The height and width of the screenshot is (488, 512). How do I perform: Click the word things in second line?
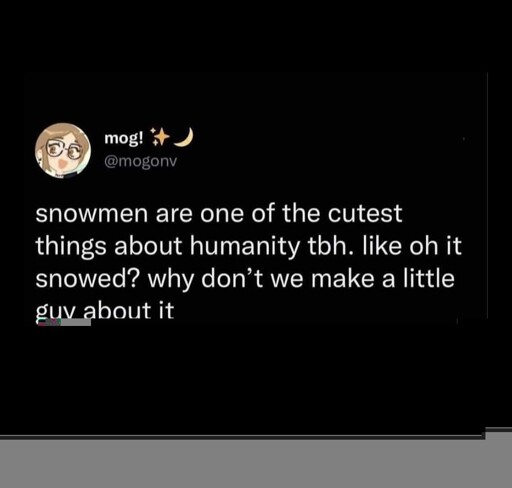(x=70, y=248)
